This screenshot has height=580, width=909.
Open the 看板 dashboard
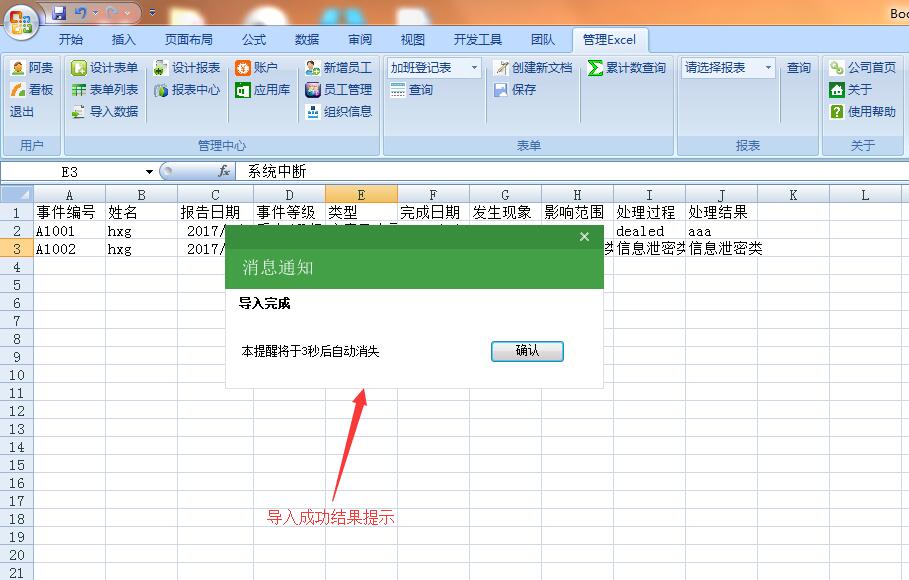pyautogui.click(x=32, y=90)
